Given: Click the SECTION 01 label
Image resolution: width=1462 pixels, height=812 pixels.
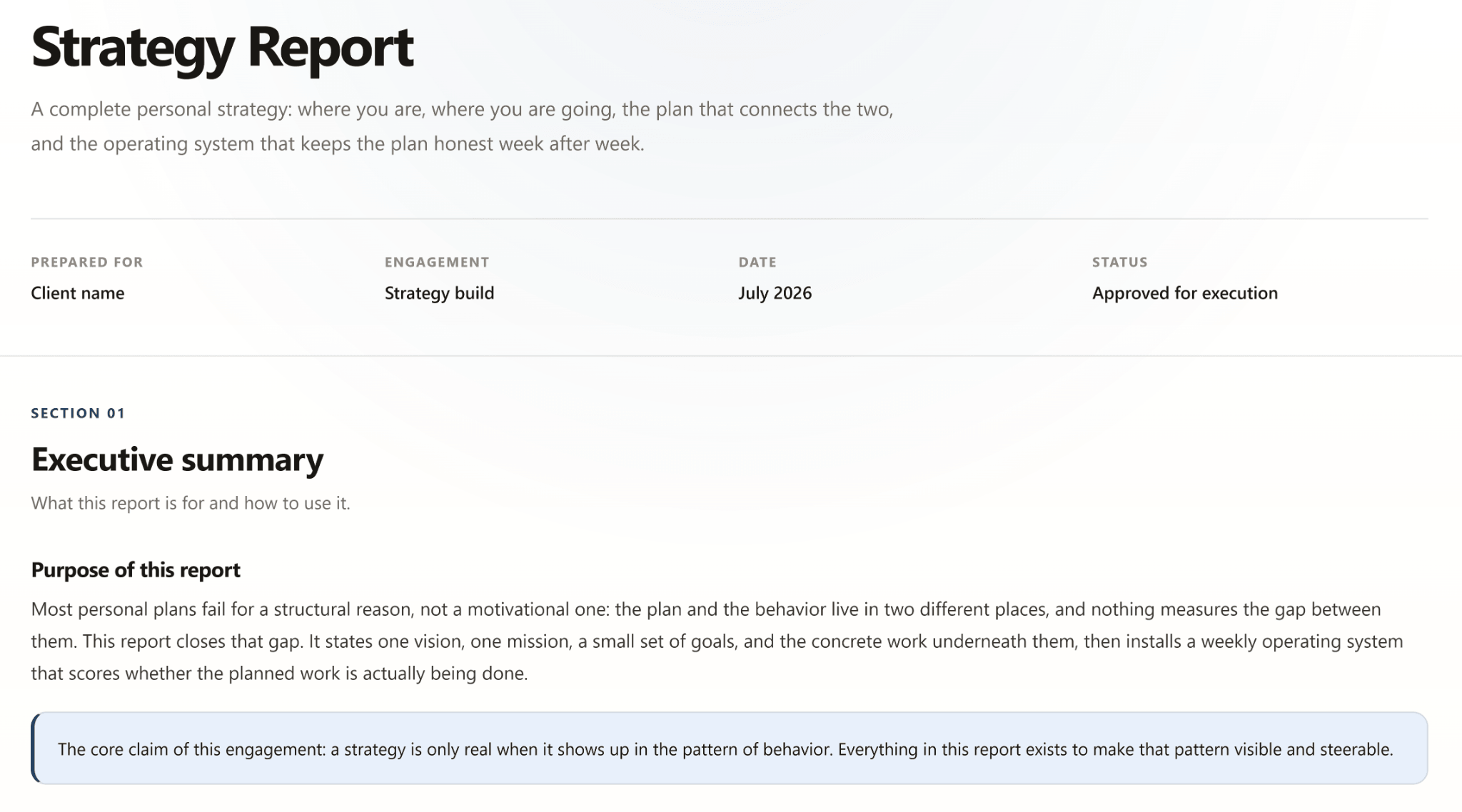Looking at the screenshot, I should [78, 413].
